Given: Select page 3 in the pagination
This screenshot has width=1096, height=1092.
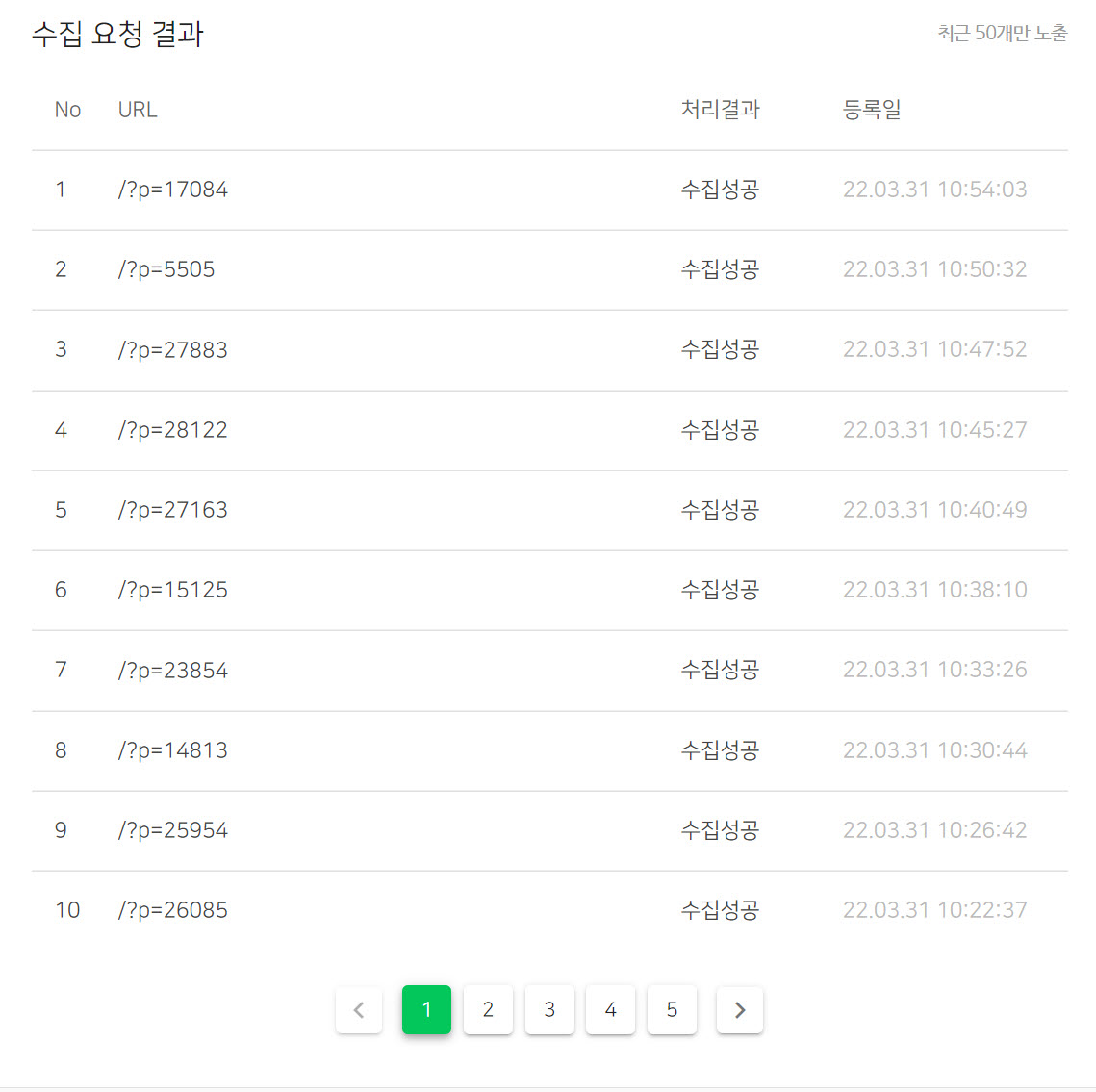Looking at the screenshot, I should coord(549,1009).
